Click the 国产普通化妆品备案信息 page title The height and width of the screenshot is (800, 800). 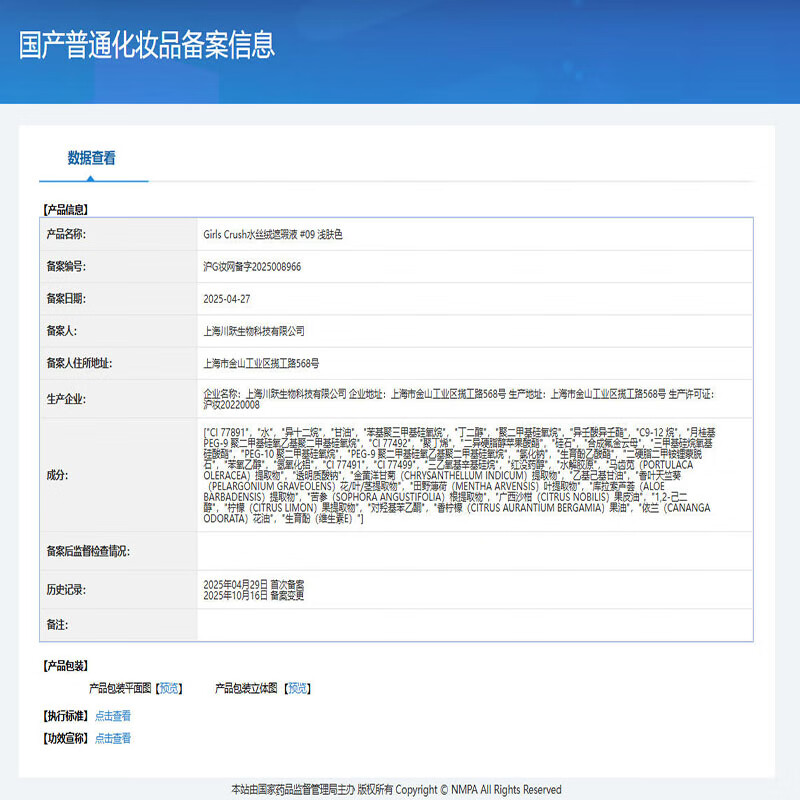(x=147, y=45)
